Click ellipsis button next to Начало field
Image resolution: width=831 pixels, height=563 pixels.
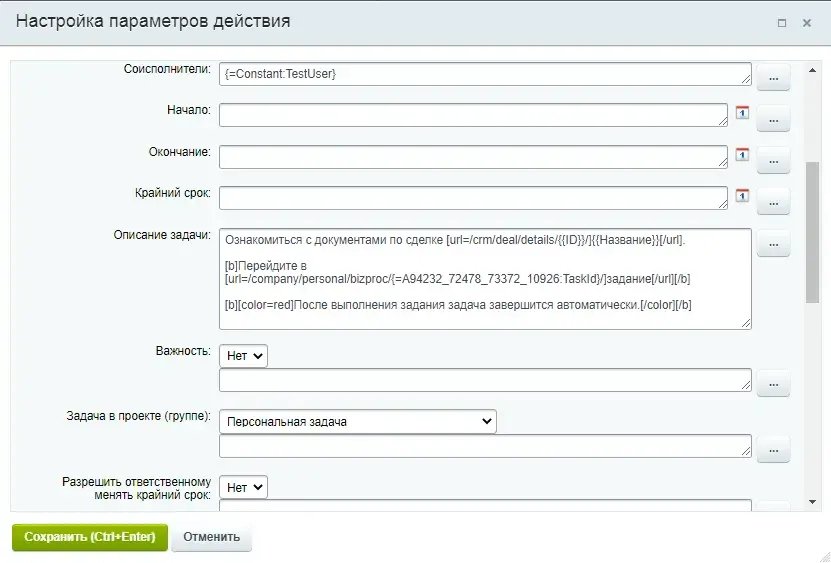pyautogui.click(x=773, y=118)
